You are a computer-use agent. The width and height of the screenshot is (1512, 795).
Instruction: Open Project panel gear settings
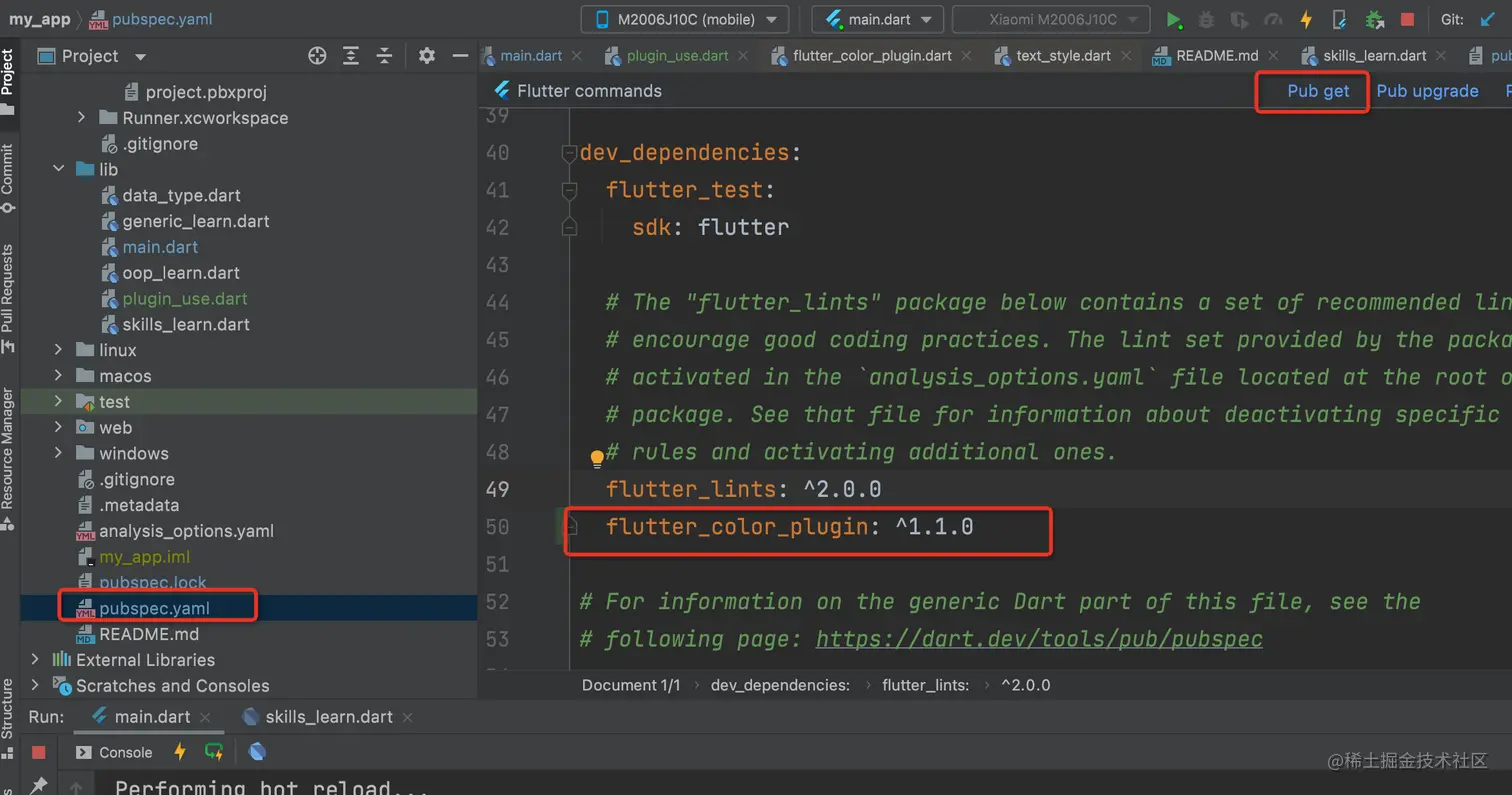[427, 56]
